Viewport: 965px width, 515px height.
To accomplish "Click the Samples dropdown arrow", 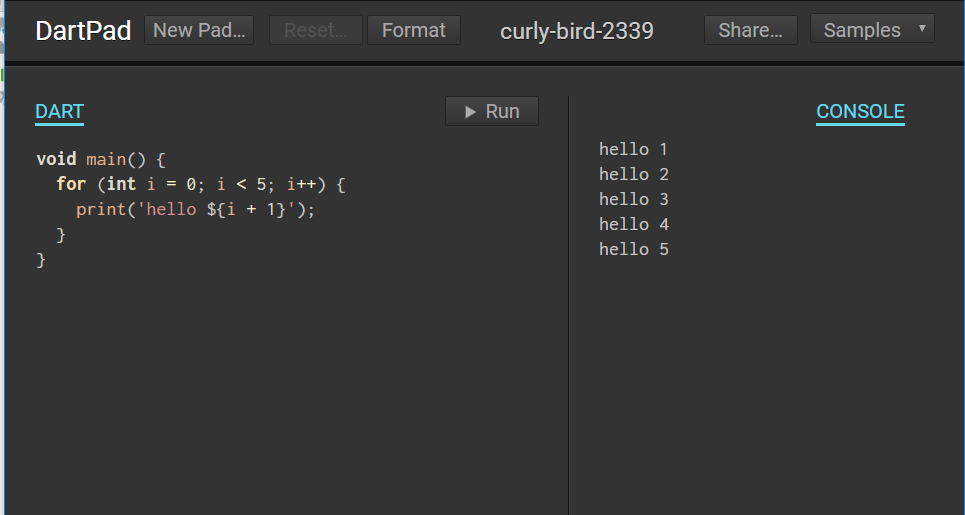I will point(922,28).
